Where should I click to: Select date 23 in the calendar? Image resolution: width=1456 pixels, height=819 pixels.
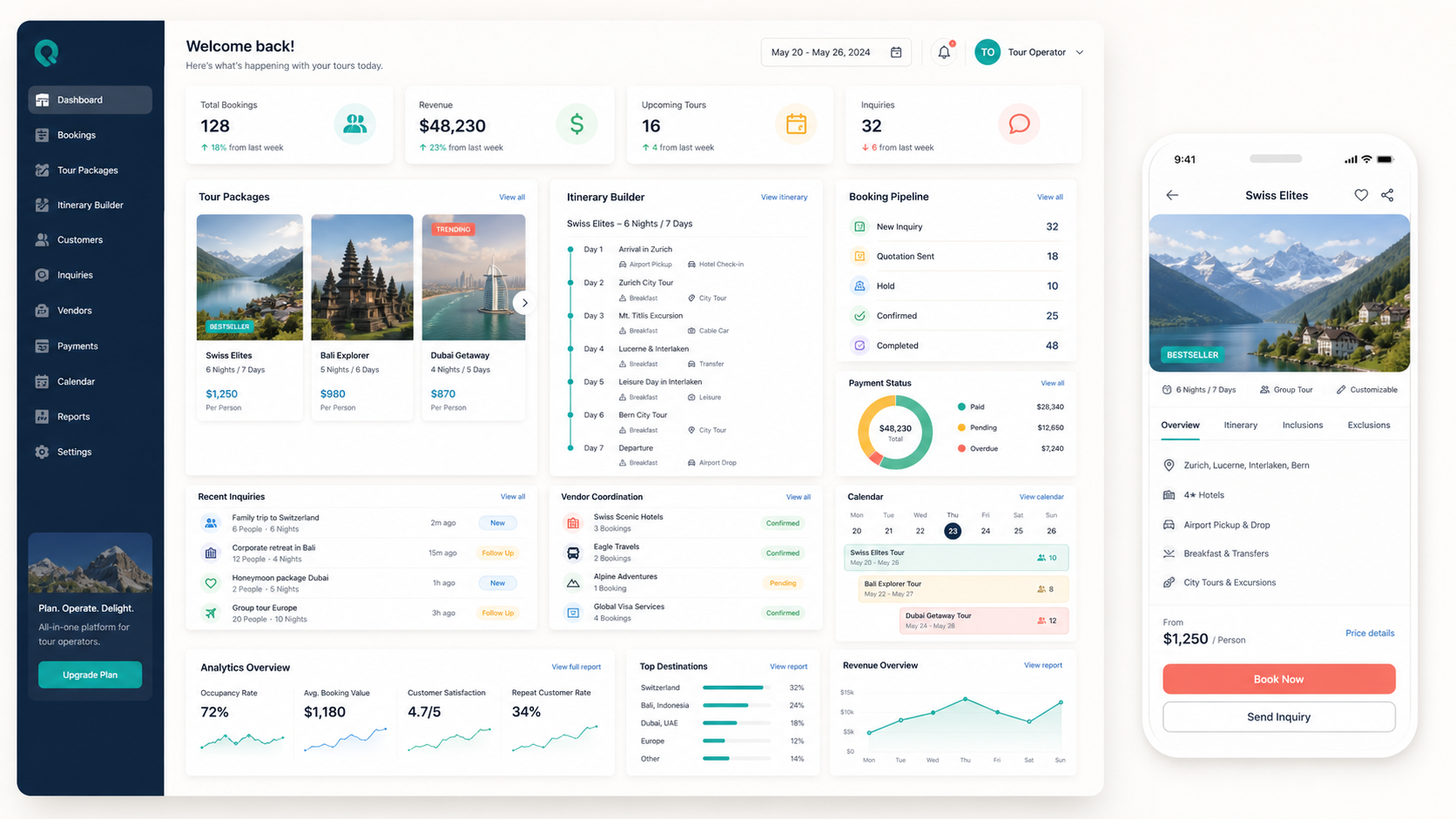[x=953, y=531]
